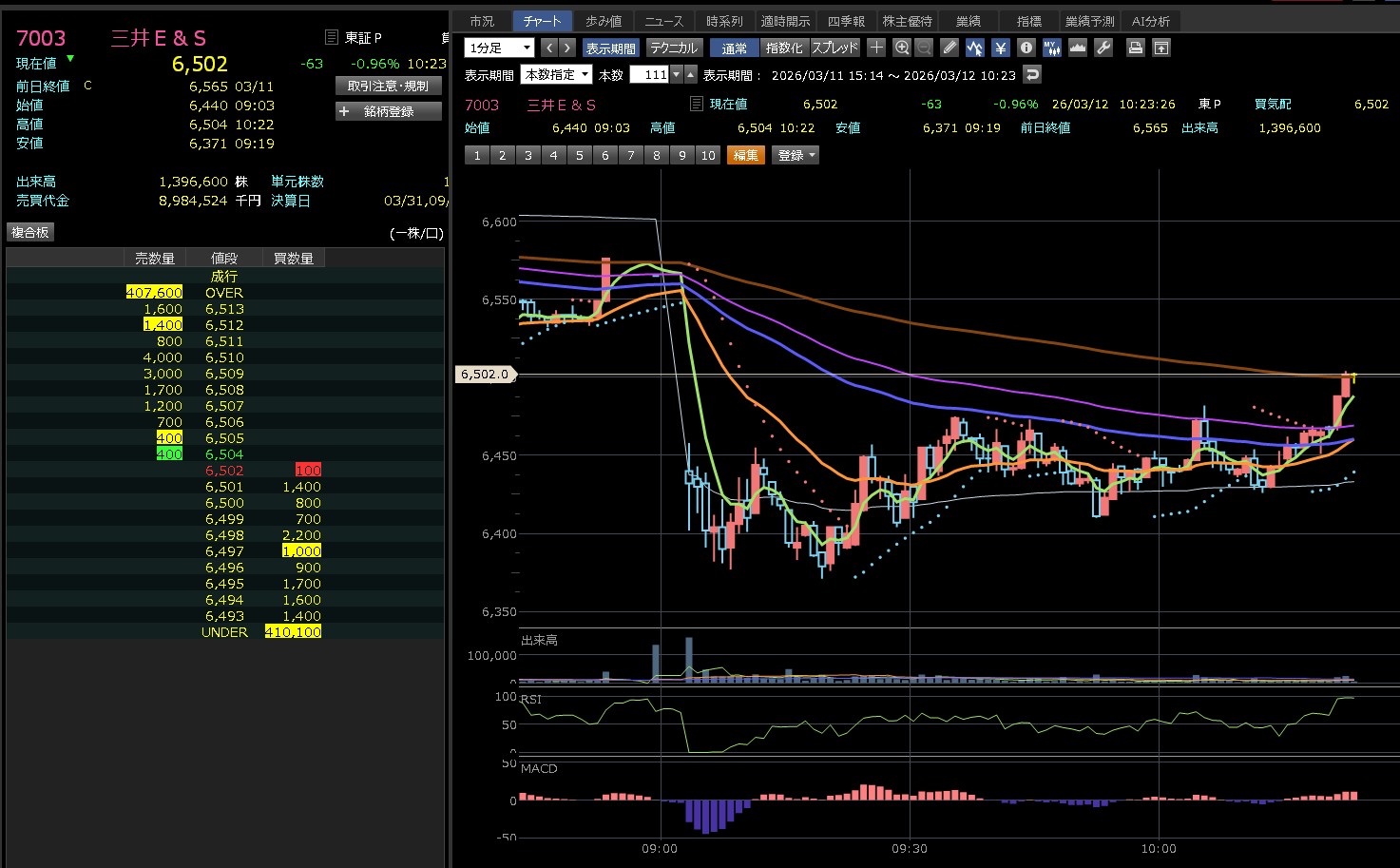Click the printer icon
1400x868 pixels.
click(x=1135, y=48)
